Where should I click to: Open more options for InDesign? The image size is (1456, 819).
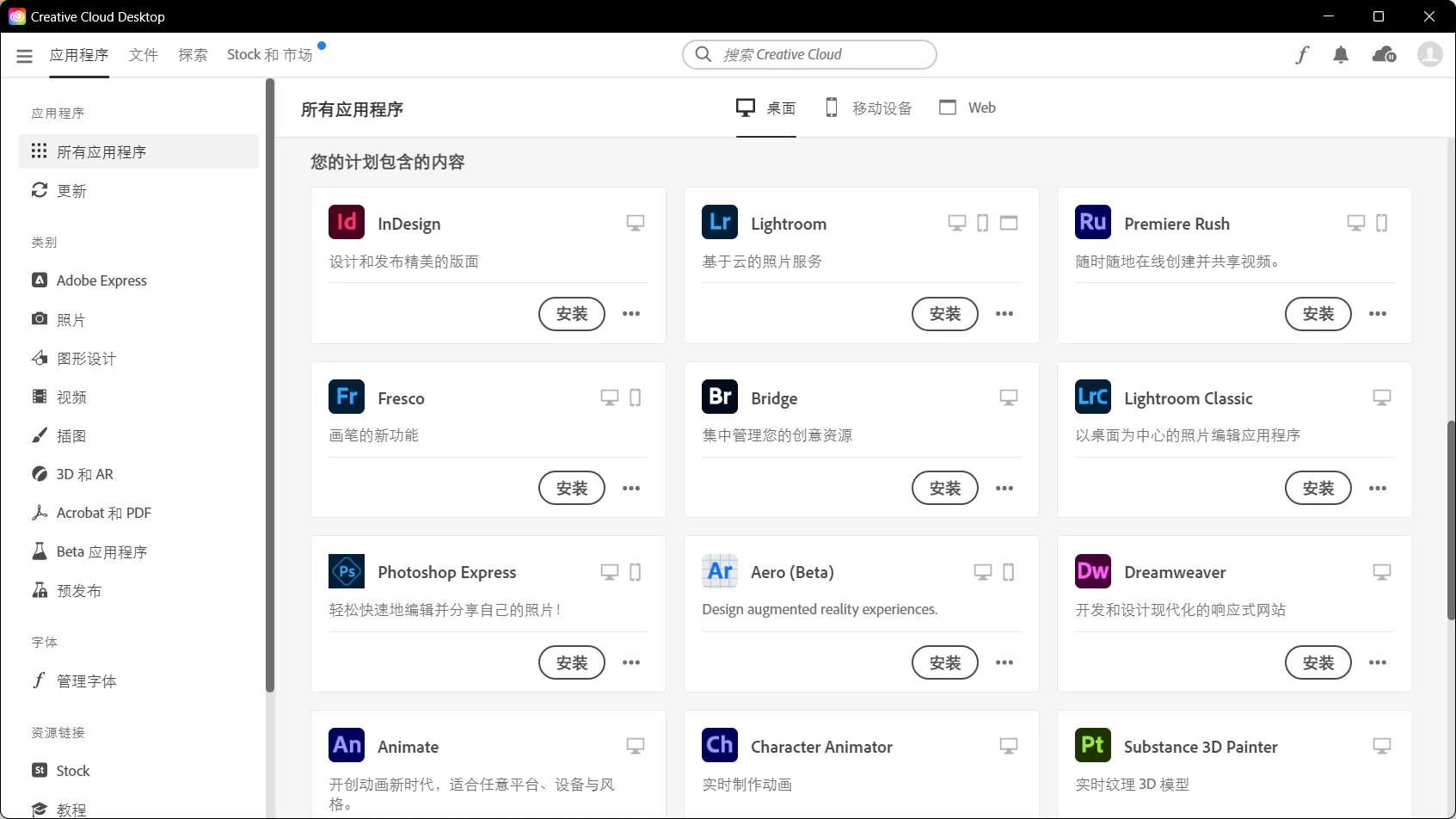(x=631, y=314)
